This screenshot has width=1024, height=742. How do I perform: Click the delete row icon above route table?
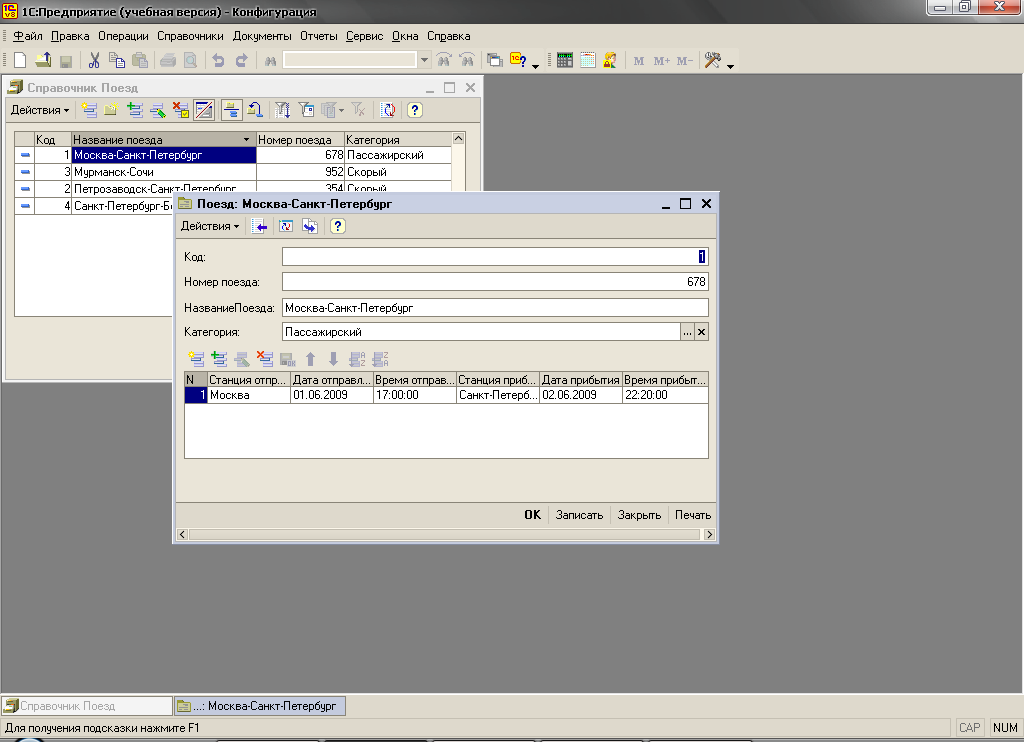264,359
